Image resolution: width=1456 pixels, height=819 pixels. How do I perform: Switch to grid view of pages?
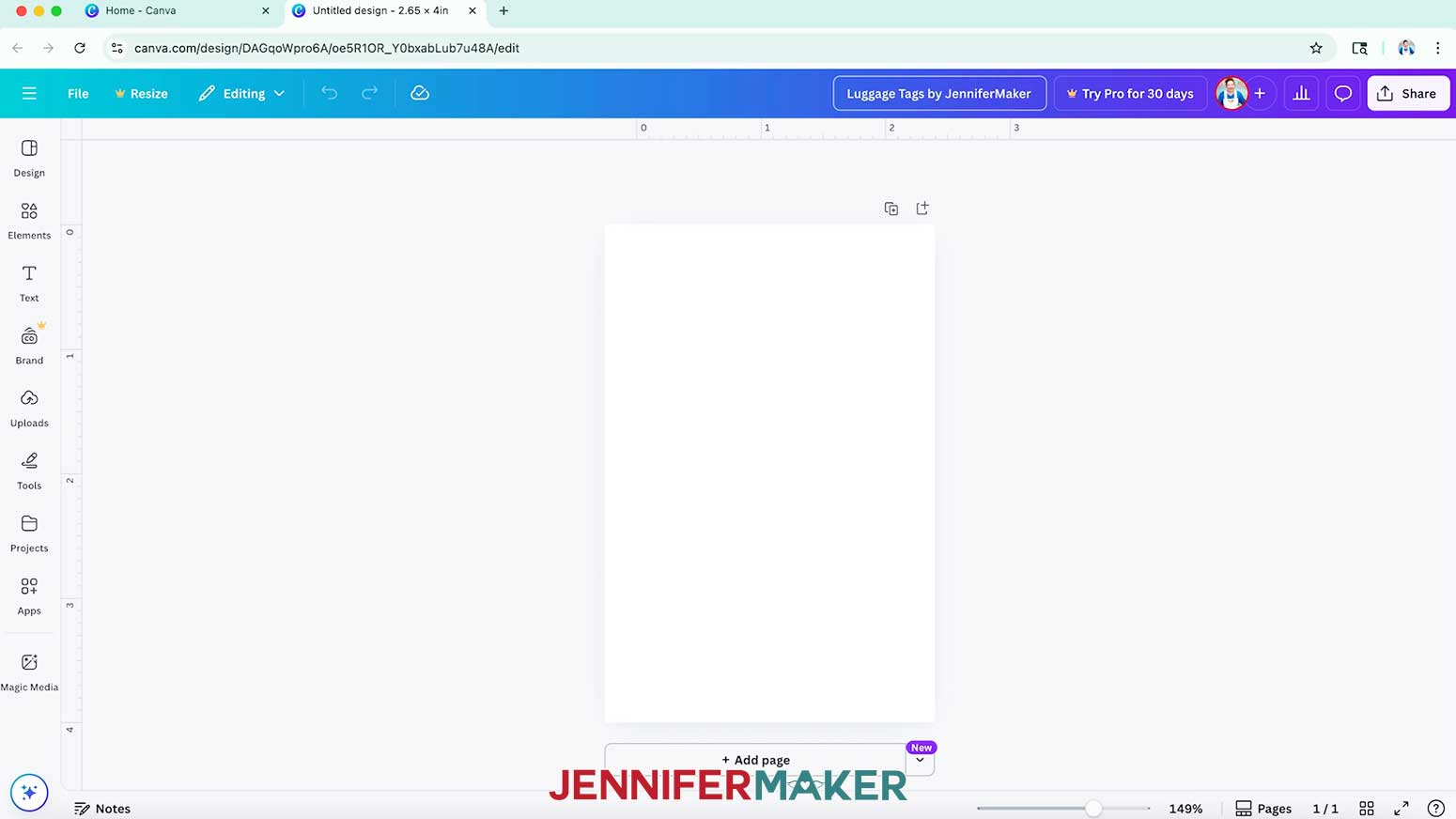(1367, 809)
